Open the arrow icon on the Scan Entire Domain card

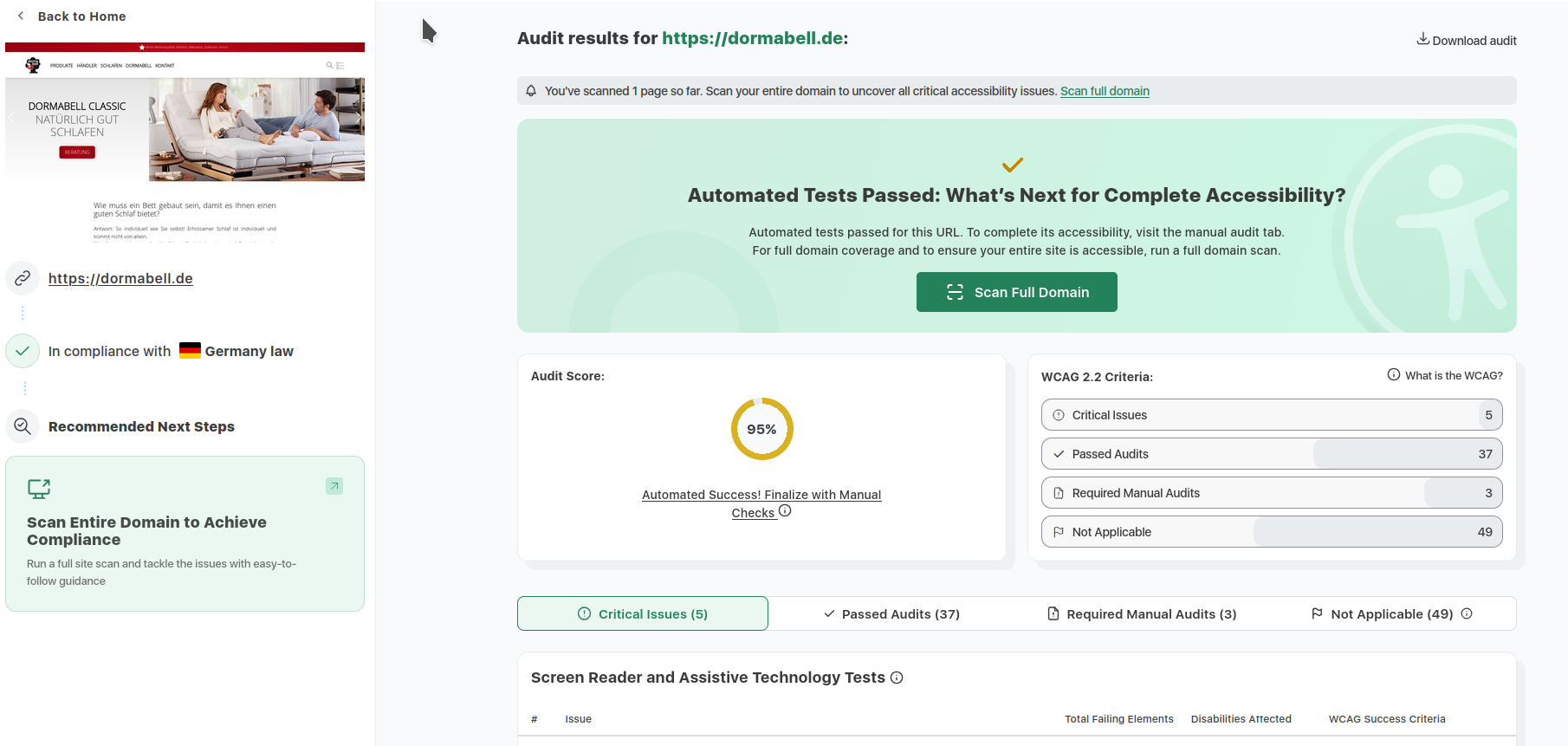pos(334,486)
